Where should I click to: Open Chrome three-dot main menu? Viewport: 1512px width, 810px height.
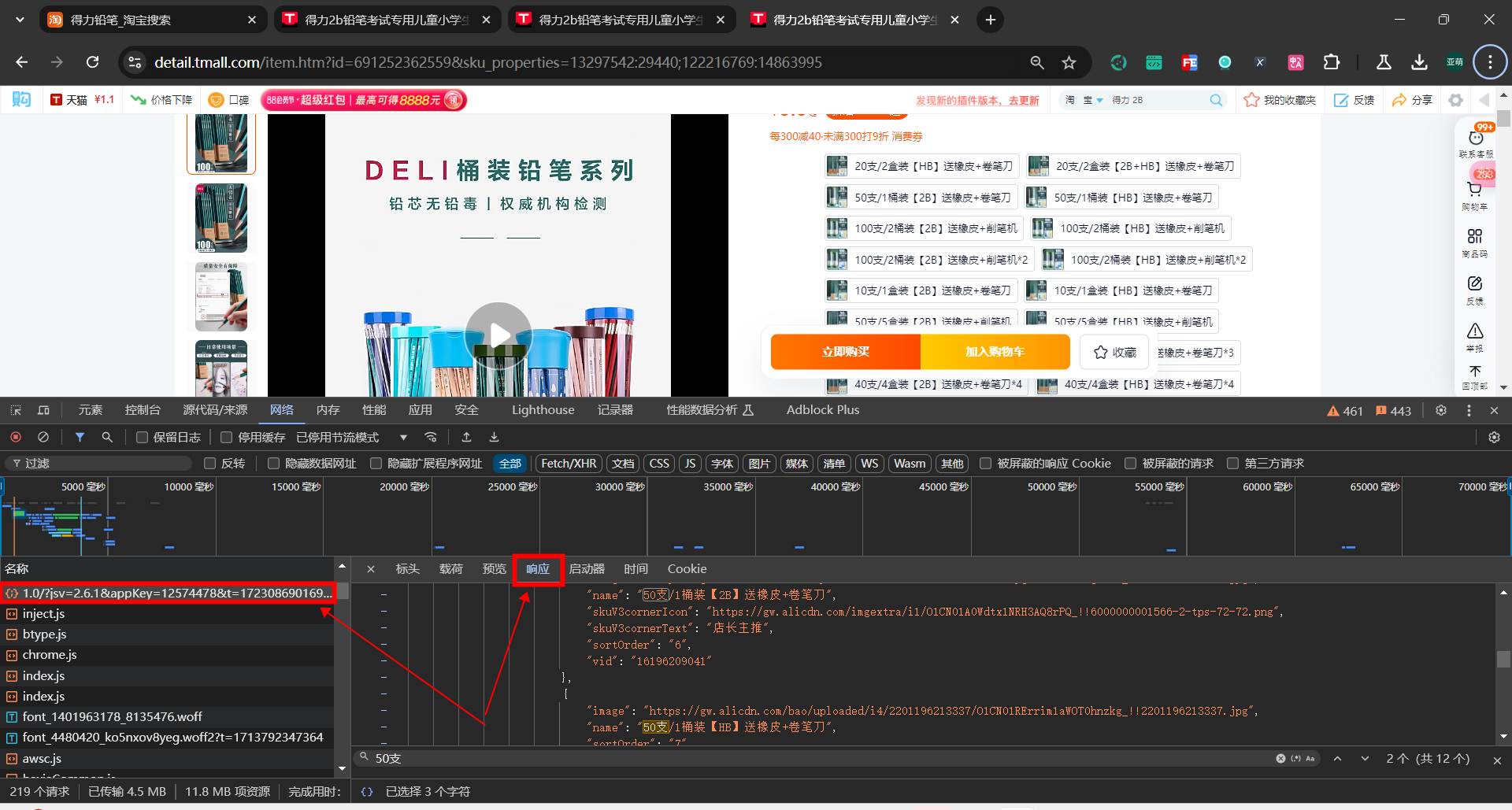tap(1490, 62)
